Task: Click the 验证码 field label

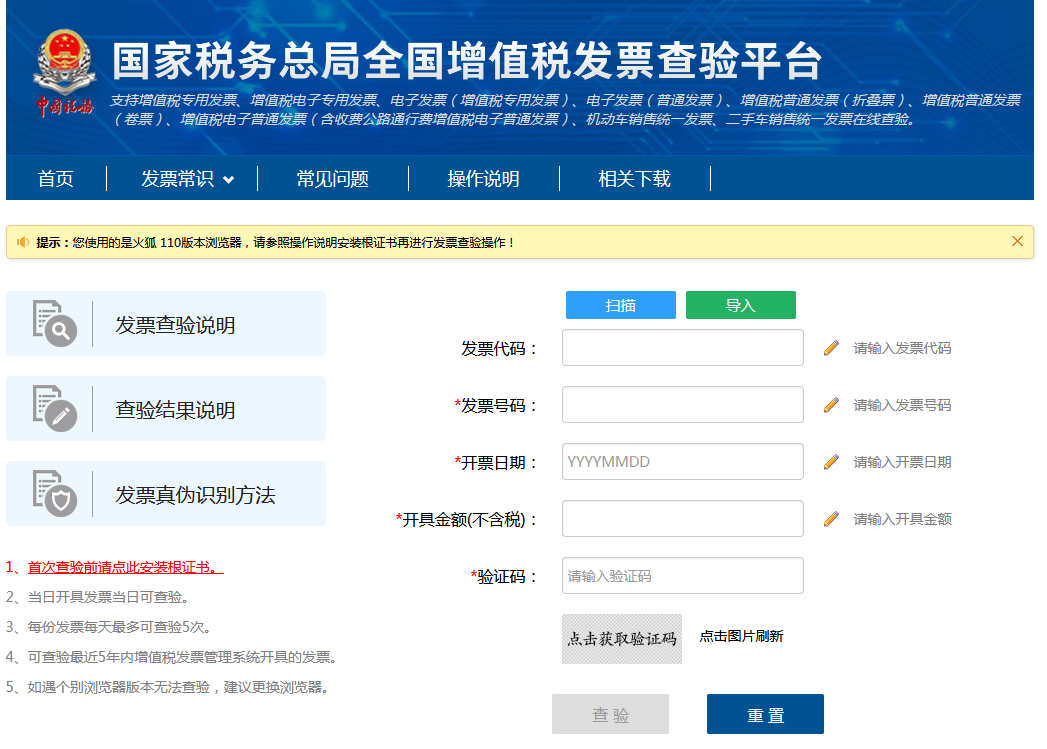Action: [504, 577]
